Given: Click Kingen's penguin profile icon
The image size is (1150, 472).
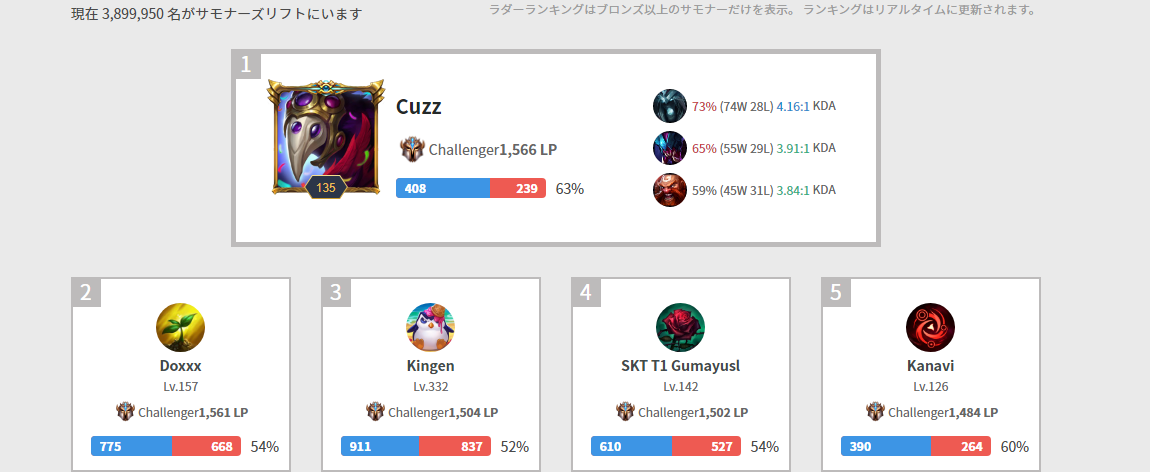Looking at the screenshot, I should (x=431, y=328).
